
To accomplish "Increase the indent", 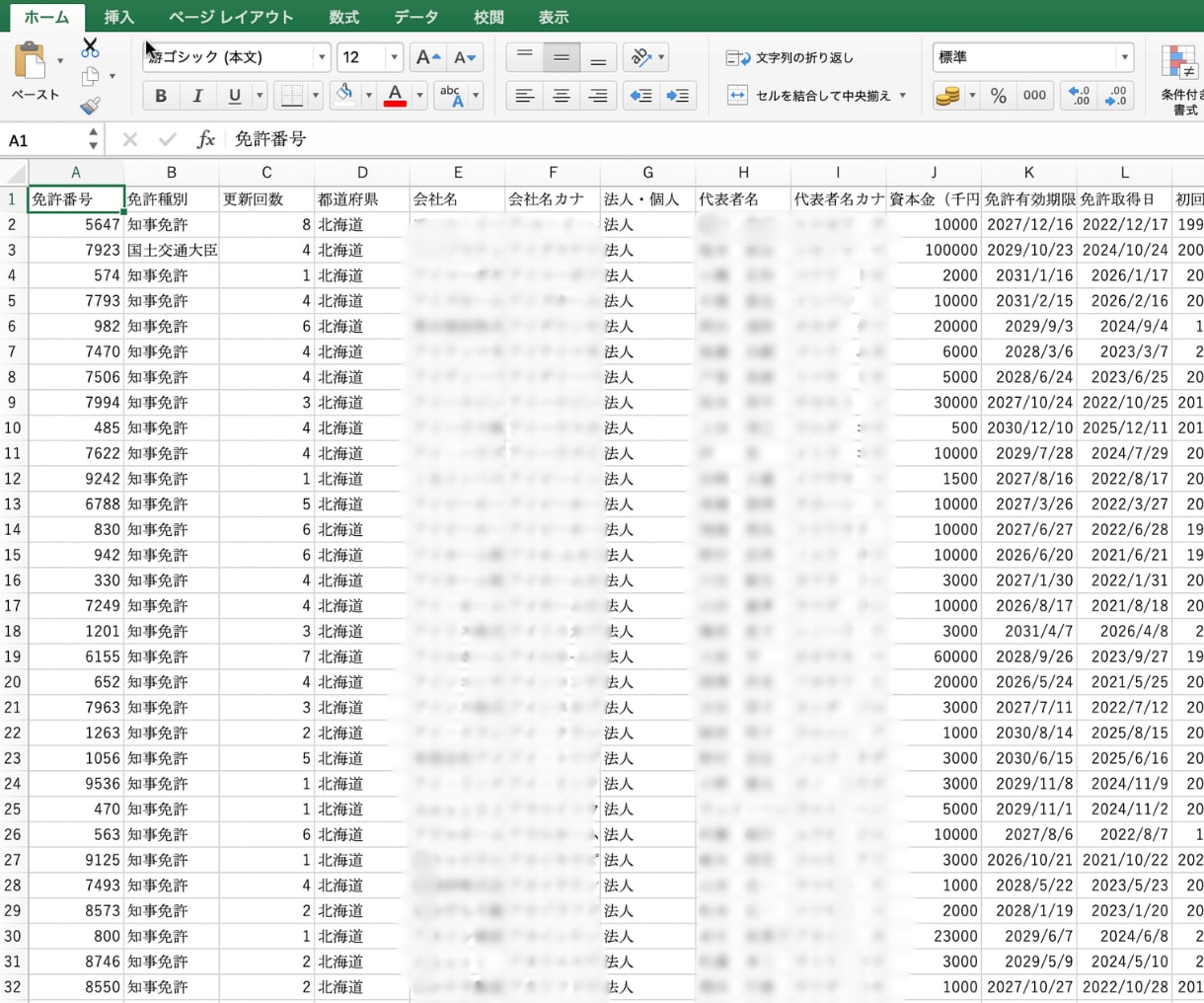I will coord(679,96).
